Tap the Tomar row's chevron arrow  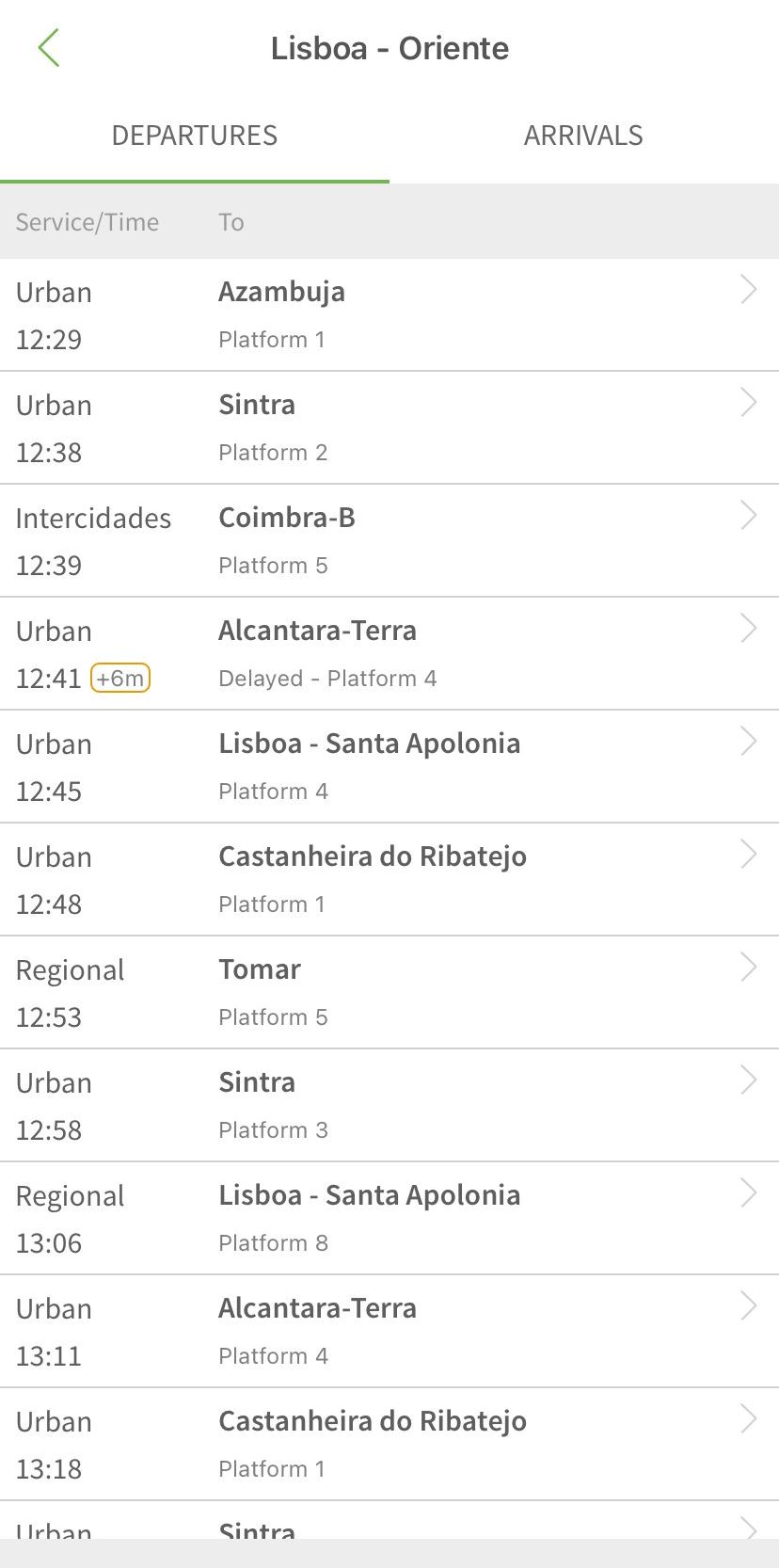[x=748, y=968]
